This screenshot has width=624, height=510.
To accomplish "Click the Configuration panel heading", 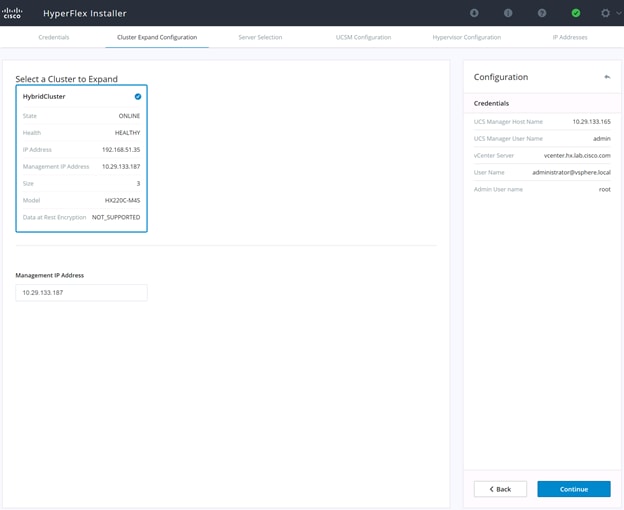I will click(x=501, y=77).
